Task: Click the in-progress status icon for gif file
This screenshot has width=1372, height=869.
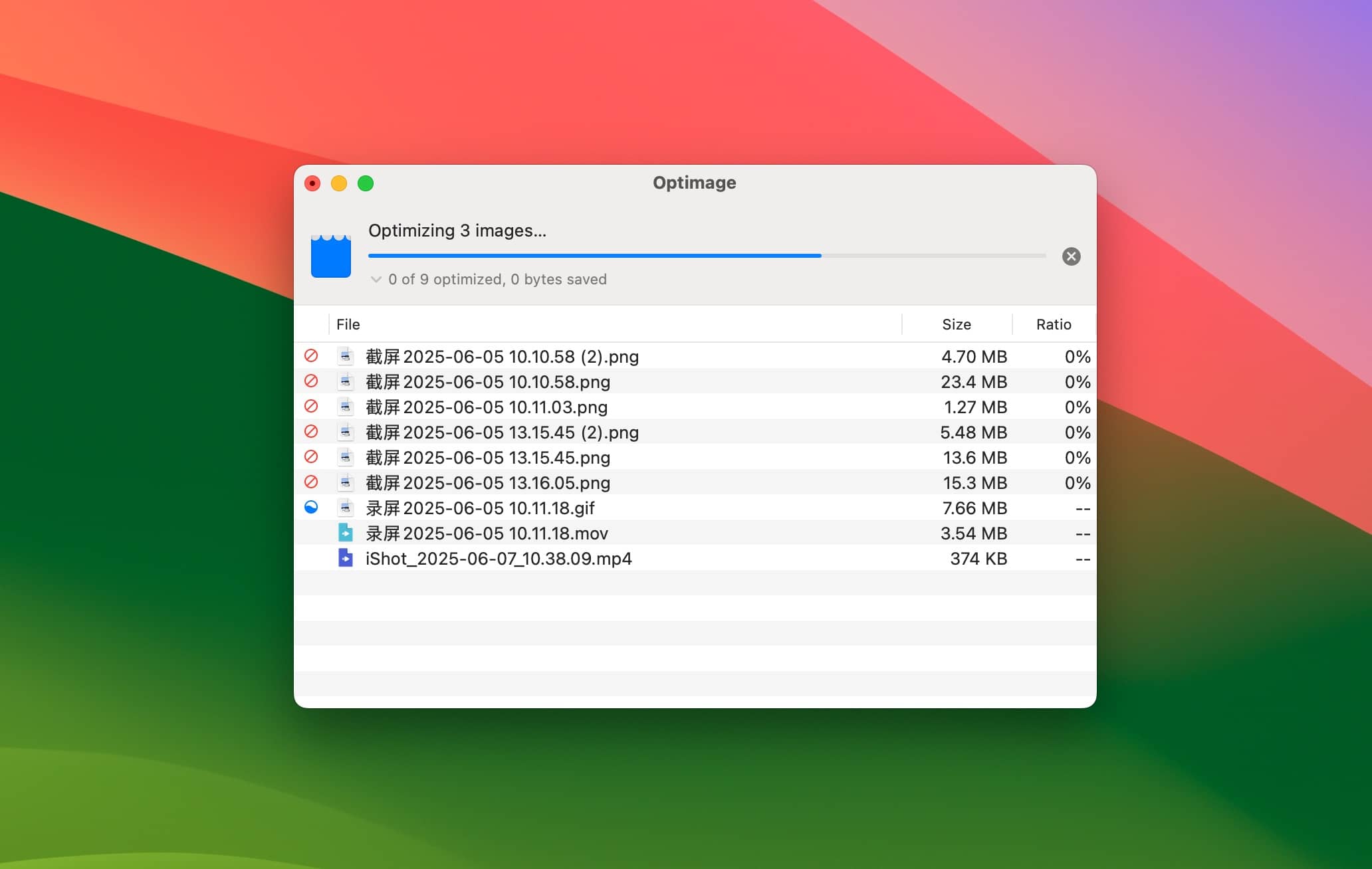Action: tap(311, 508)
